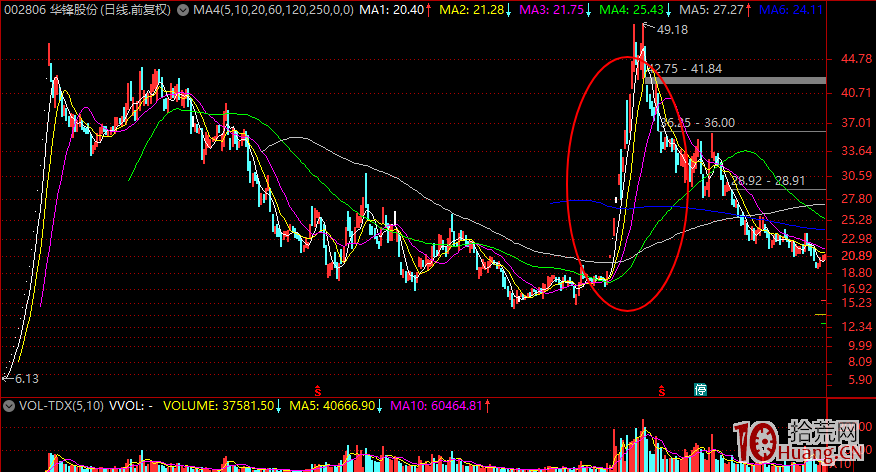This screenshot has height=472, width=876.
Task: Click the MA1: 20.40 value
Action: [x=391, y=9]
